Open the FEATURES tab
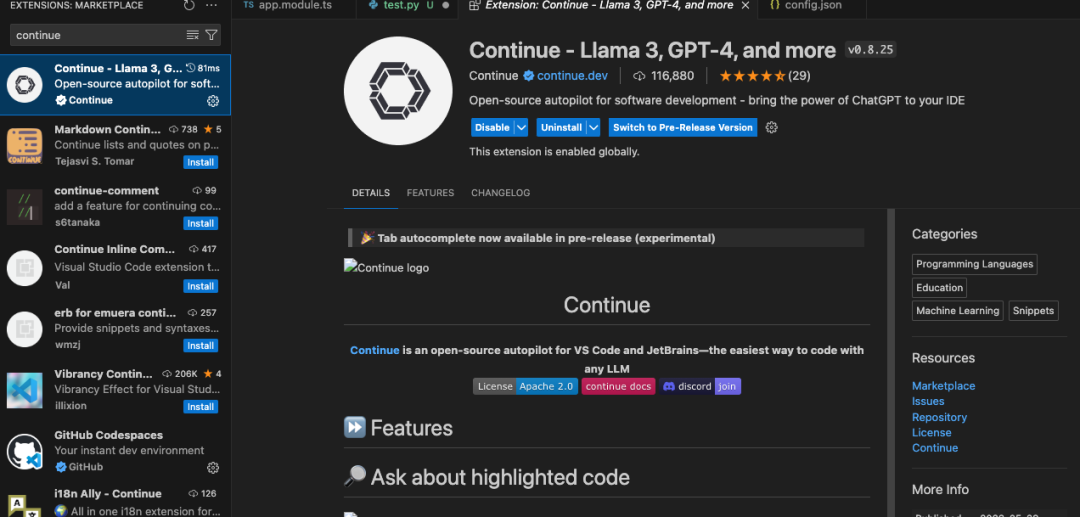 [x=430, y=193]
